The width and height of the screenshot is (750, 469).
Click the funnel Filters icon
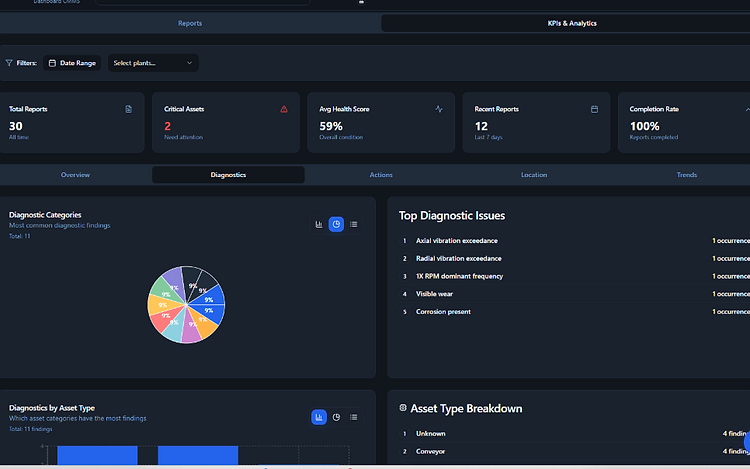9,63
